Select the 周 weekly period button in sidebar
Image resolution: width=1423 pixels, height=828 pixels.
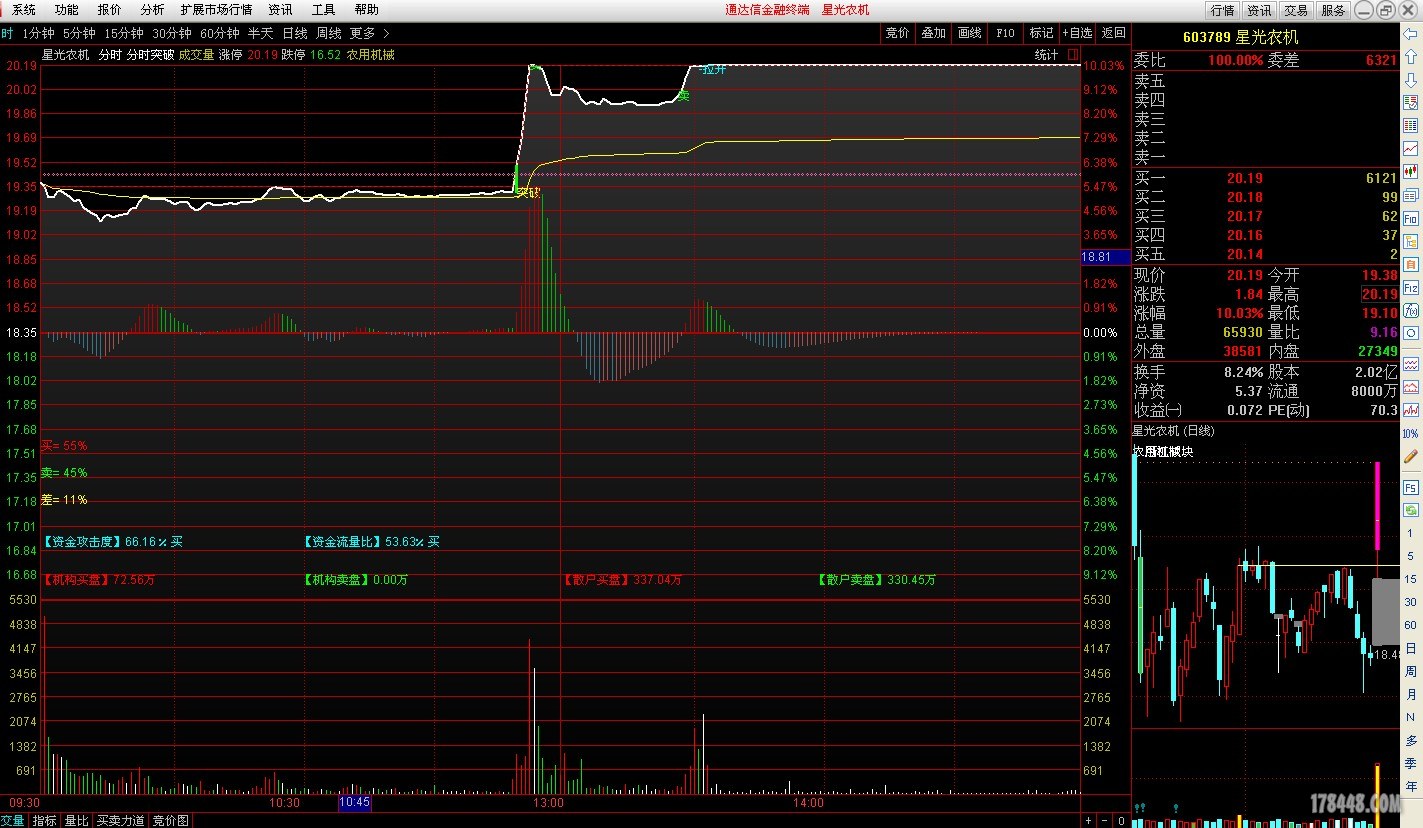(1410, 671)
